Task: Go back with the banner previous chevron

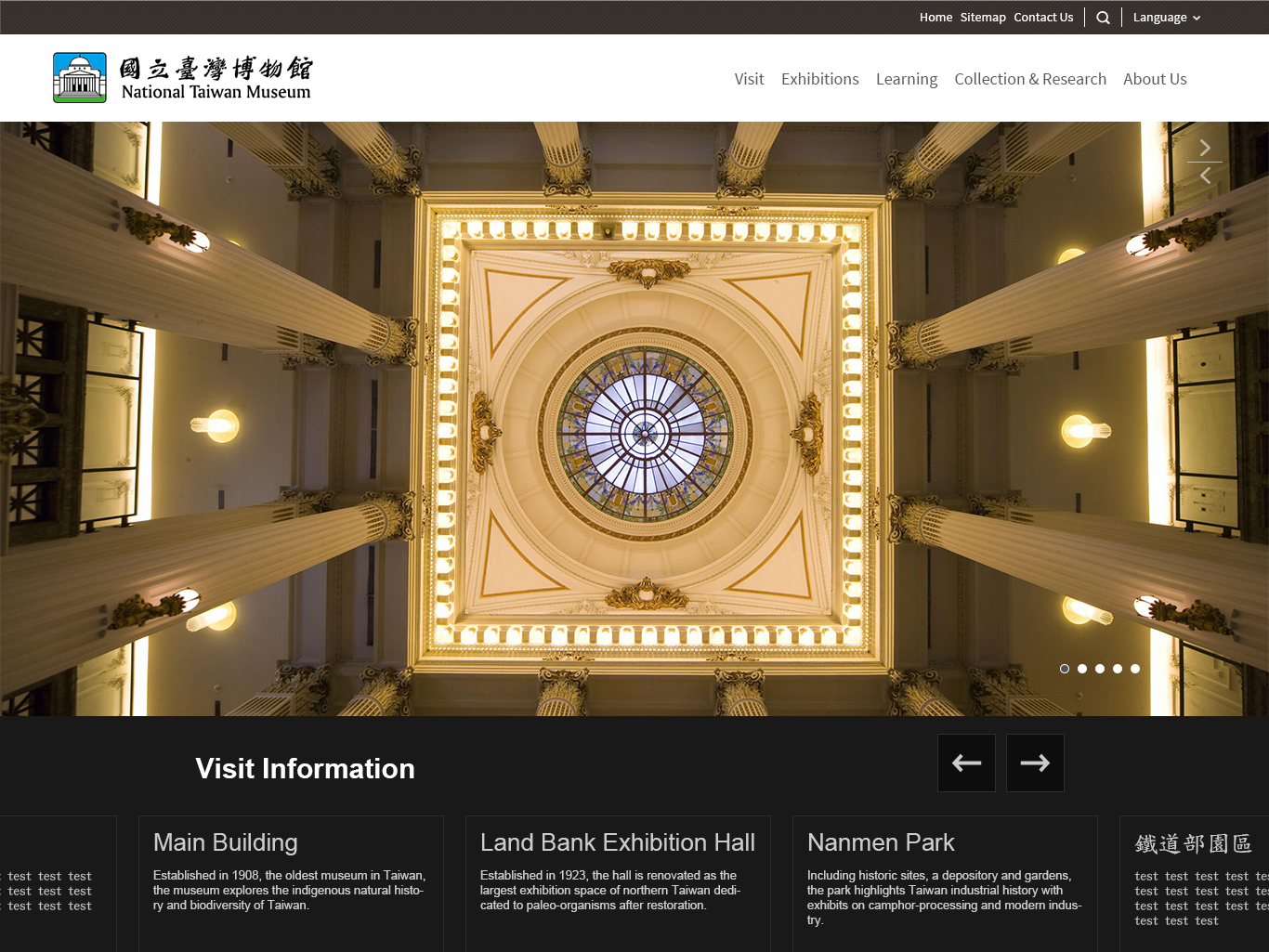Action: click(1205, 176)
